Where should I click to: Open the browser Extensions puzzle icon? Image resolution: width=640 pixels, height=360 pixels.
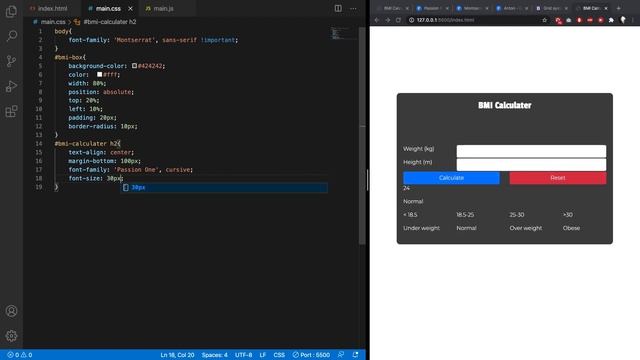pyautogui.click(x=611, y=20)
